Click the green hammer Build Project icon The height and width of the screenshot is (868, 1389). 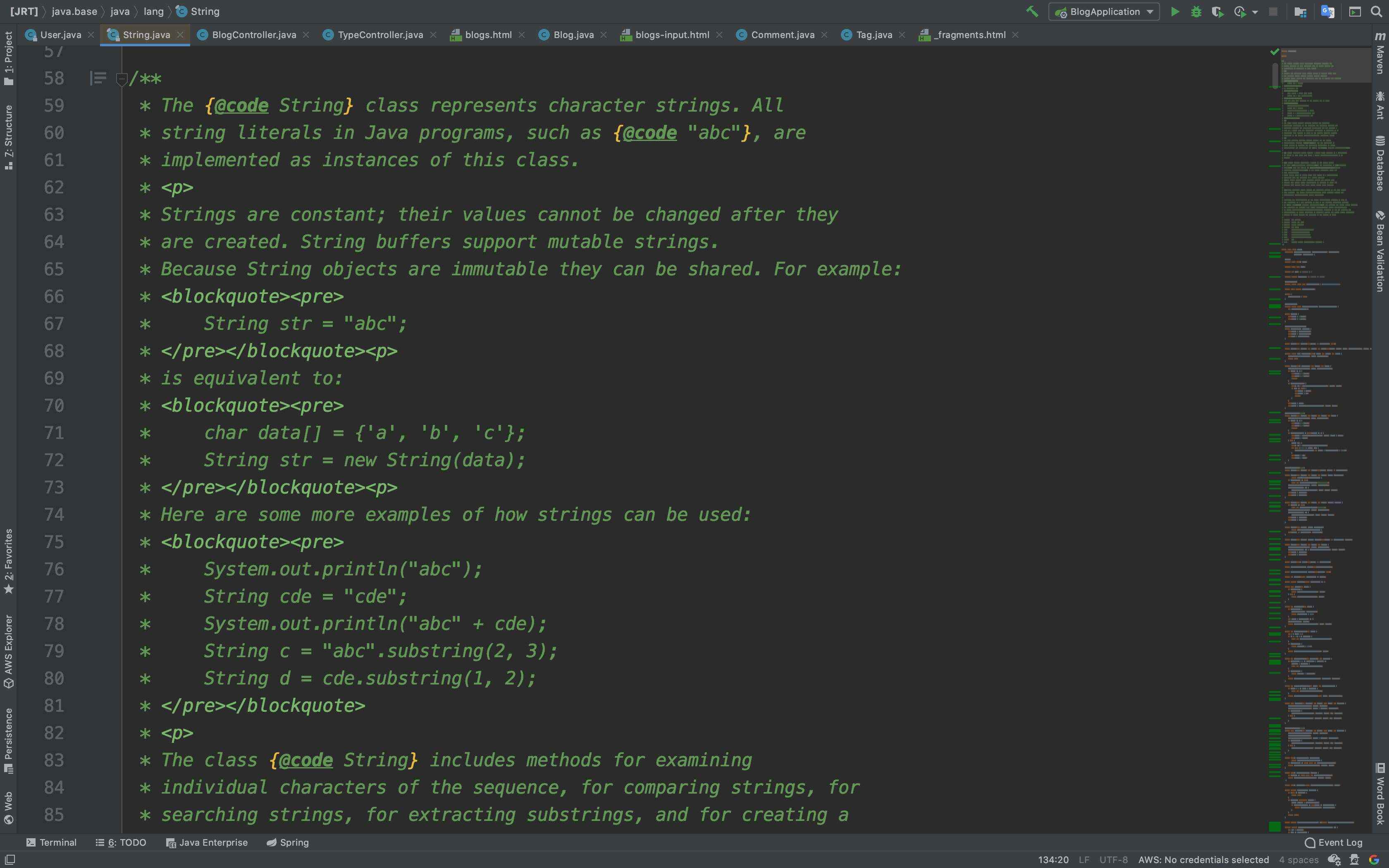(x=1032, y=12)
